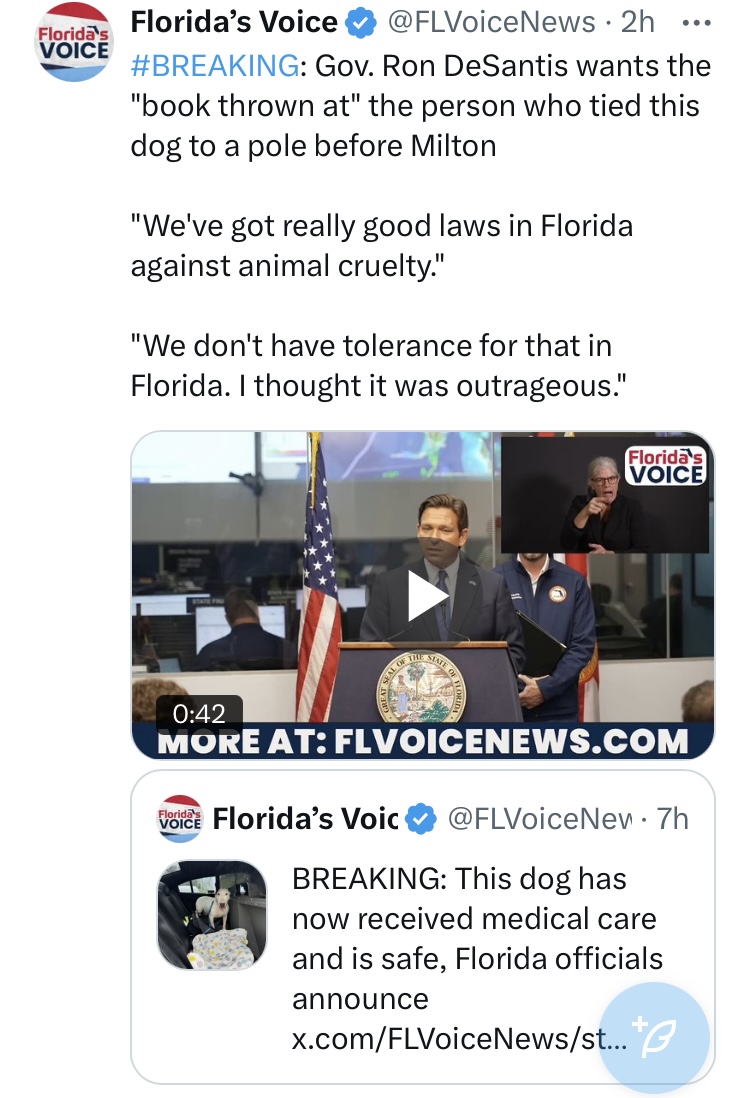Tap the quoted post text about the dog
This screenshot has height=1098, width=750.
pos(477,938)
